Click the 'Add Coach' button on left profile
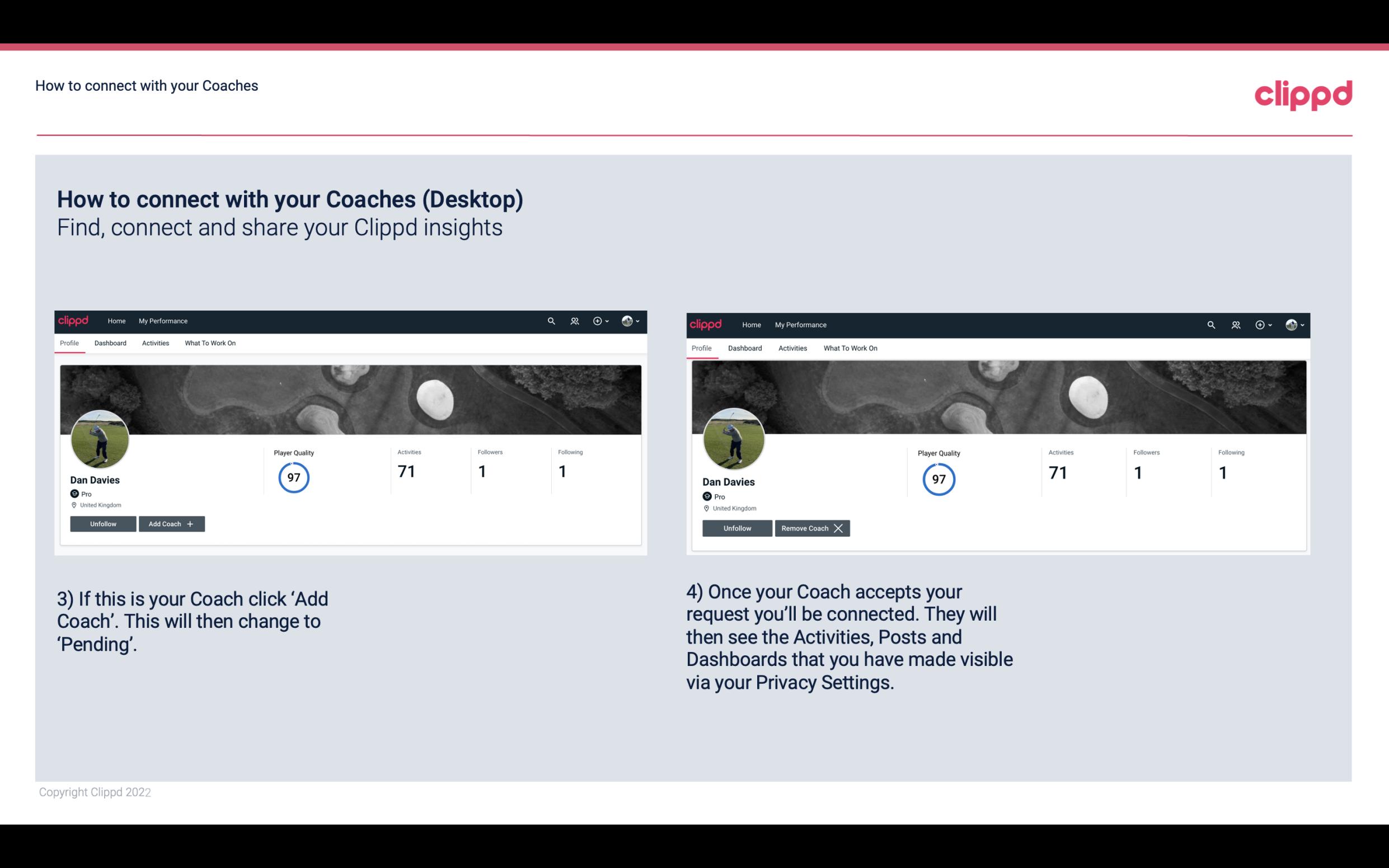The width and height of the screenshot is (1389, 868). coord(170,524)
